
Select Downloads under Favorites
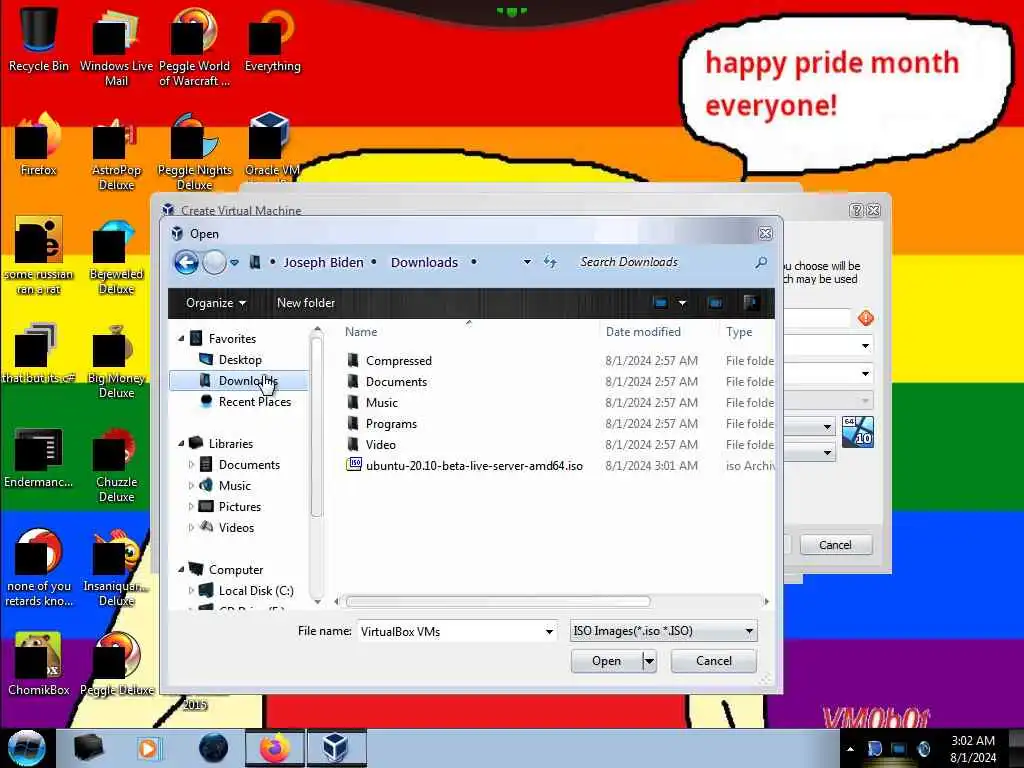pyautogui.click(x=238, y=381)
